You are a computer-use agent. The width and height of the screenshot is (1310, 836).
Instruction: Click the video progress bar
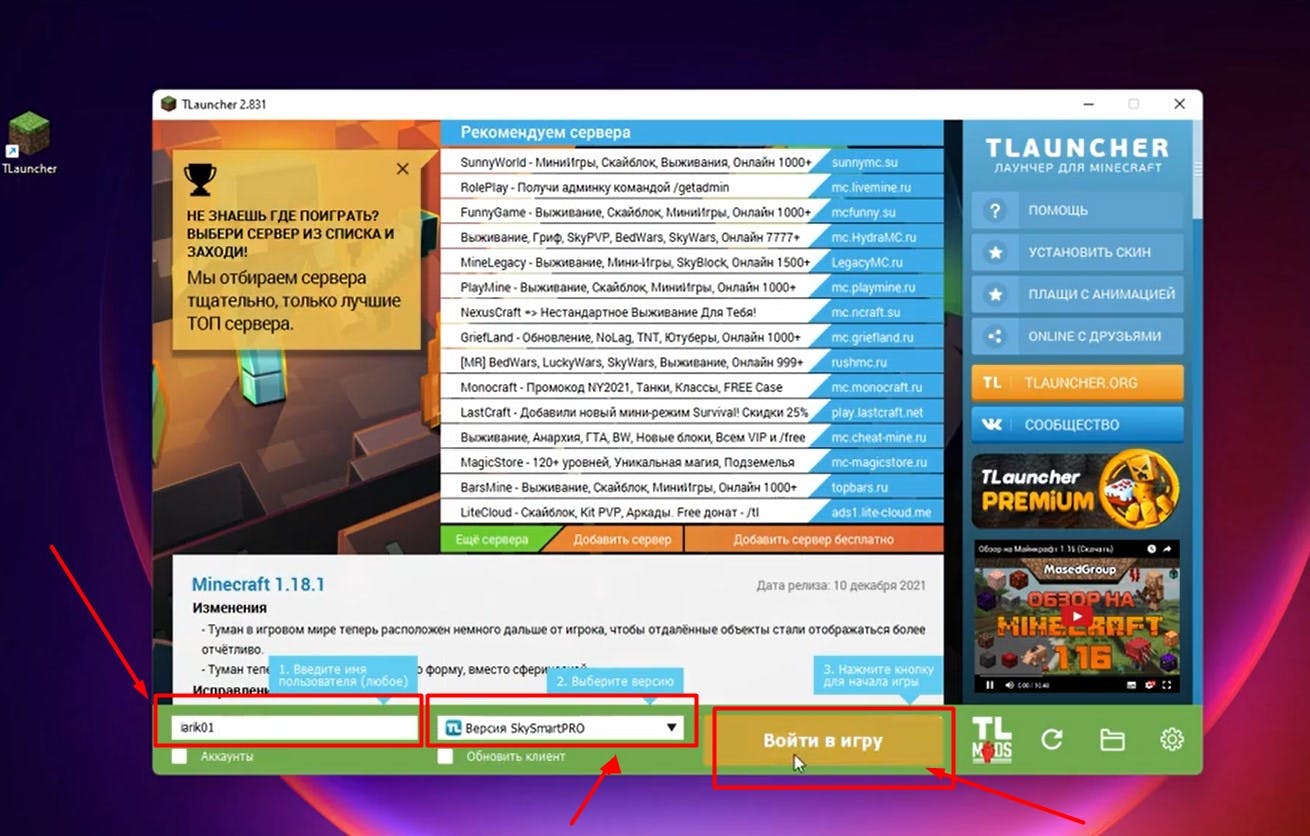coord(1077,675)
